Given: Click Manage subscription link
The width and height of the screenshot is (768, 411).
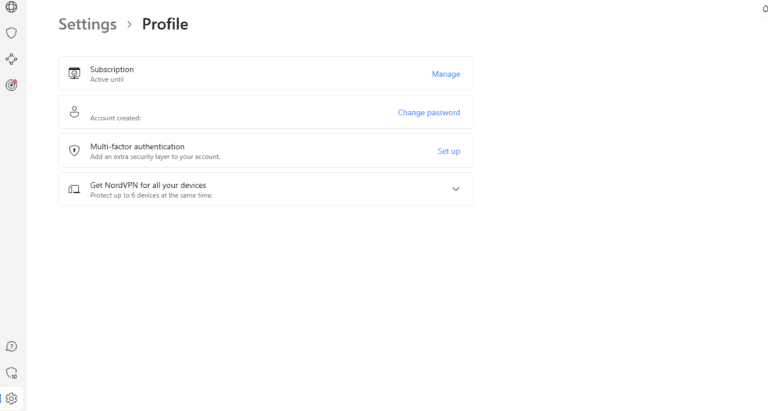Looking at the screenshot, I should tap(446, 74).
